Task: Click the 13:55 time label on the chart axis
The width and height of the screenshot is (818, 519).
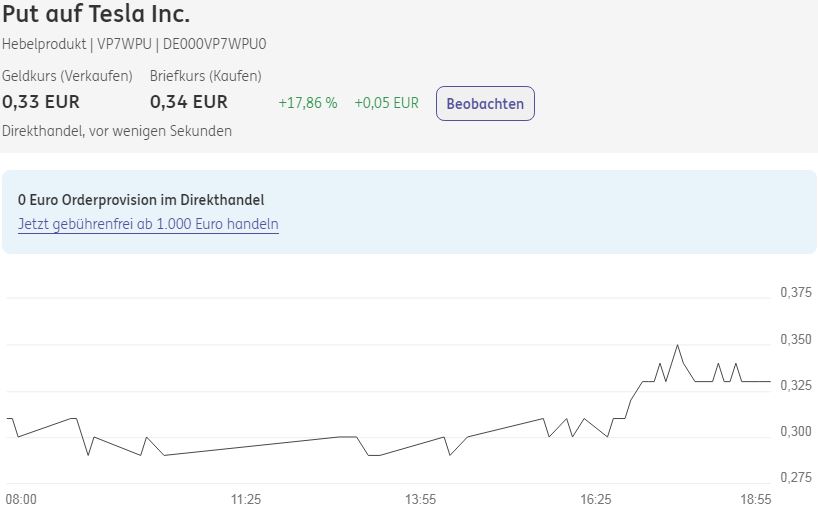Action: tap(421, 499)
